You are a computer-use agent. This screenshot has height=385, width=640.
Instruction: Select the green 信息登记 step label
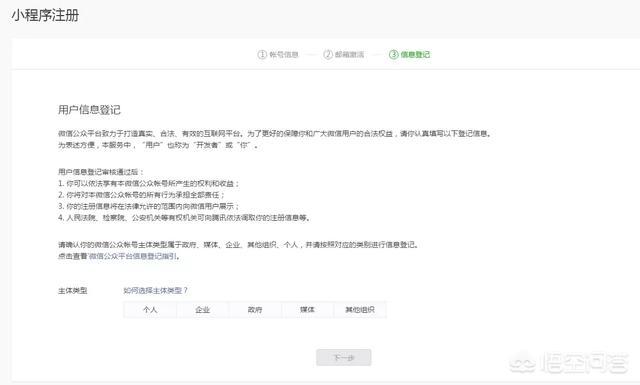pyautogui.click(x=415, y=54)
